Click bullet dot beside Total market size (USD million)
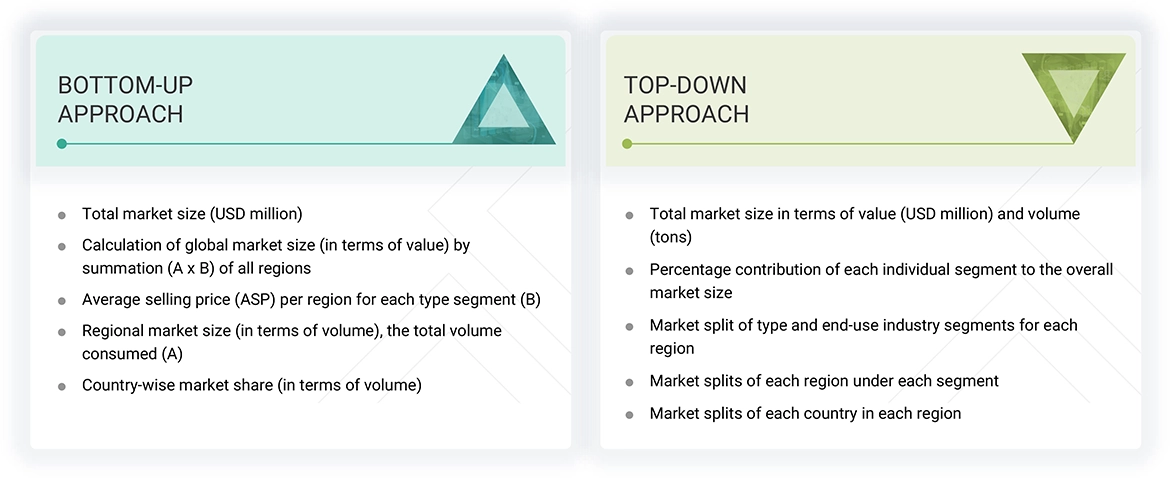1170x478 pixels. (x=62, y=214)
